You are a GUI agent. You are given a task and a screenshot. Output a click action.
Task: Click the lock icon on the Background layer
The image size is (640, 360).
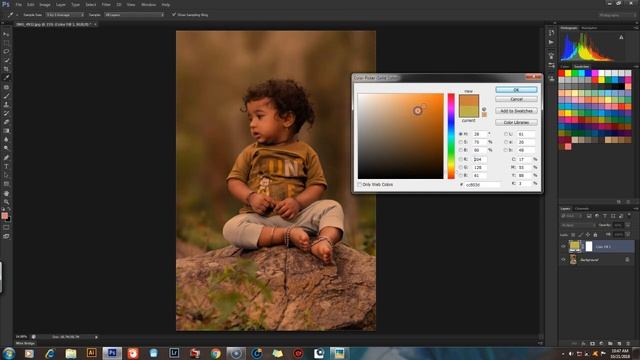pyautogui.click(x=627, y=260)
